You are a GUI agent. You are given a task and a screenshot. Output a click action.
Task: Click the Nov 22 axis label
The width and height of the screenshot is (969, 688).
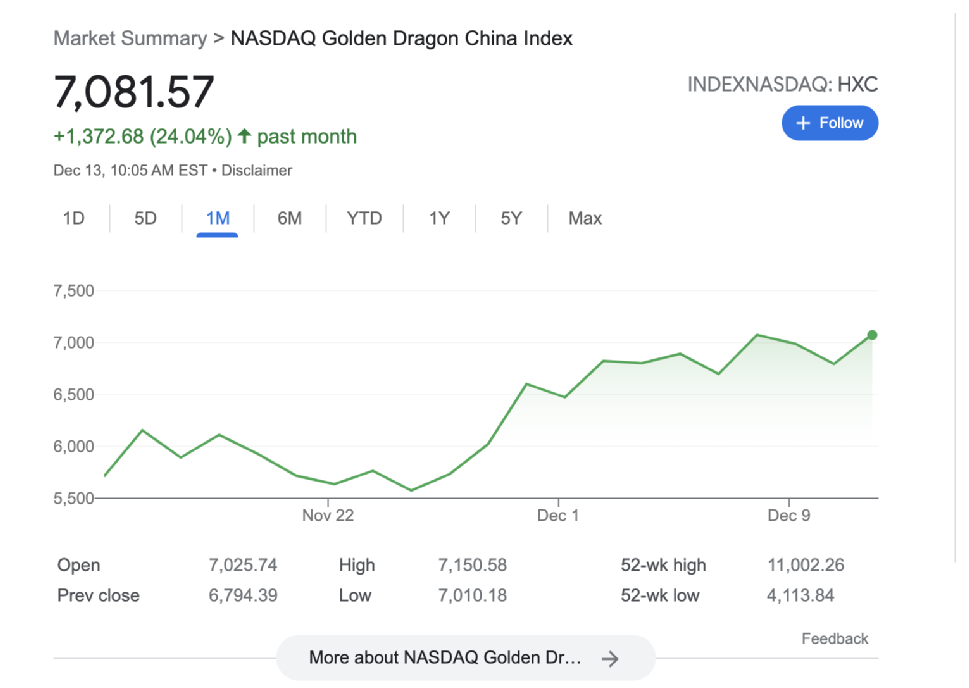tap(328, 516)
